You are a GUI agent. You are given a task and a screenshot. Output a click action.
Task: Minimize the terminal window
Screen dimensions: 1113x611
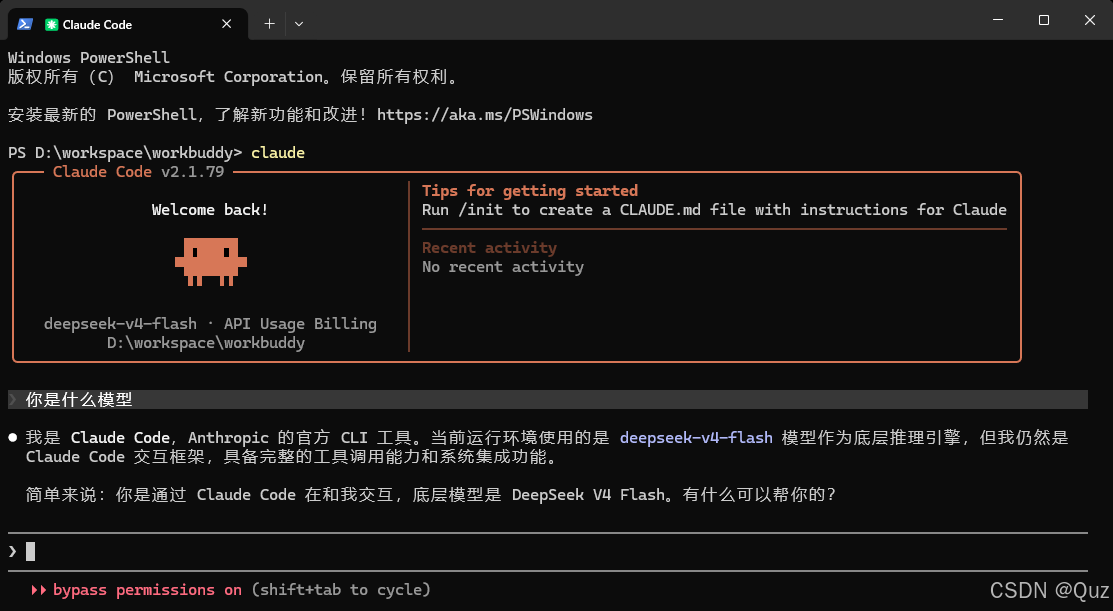pyautogui.click(x=998, y=20)
